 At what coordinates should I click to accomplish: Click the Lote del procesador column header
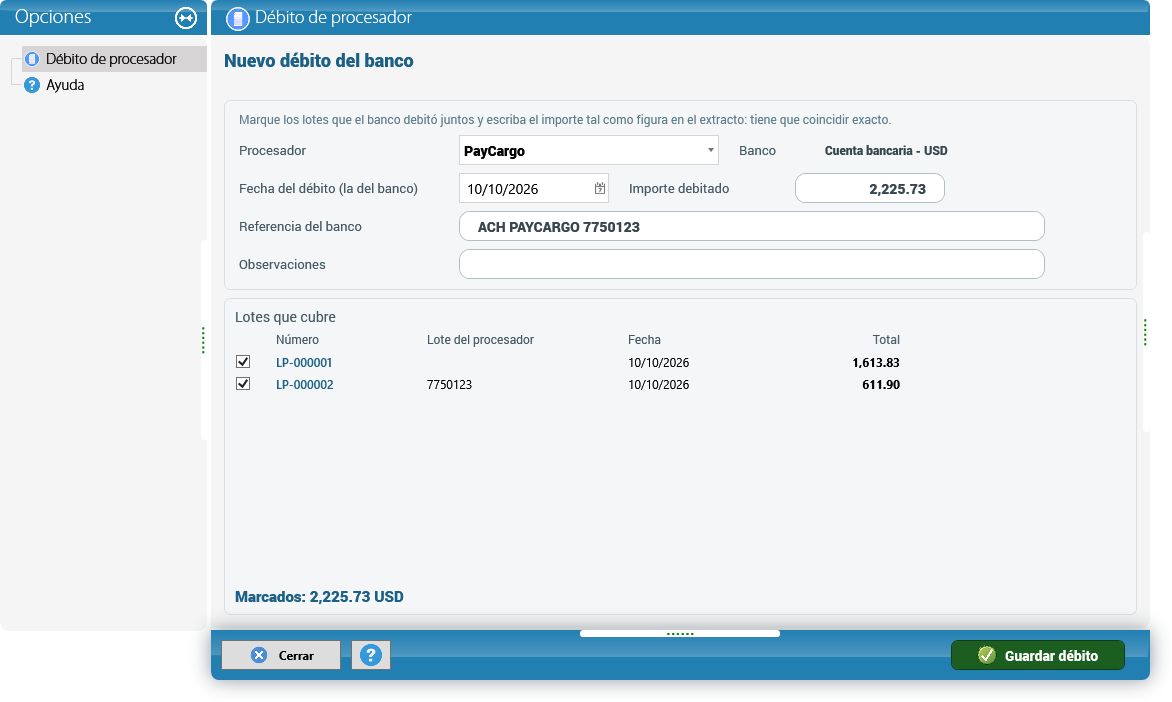pos(480,340)
